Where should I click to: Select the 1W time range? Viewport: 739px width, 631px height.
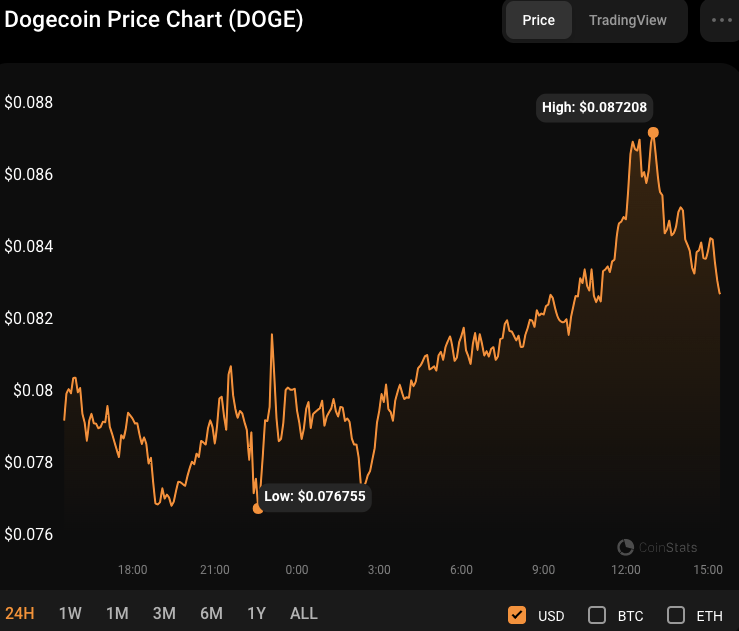[70, 613]
